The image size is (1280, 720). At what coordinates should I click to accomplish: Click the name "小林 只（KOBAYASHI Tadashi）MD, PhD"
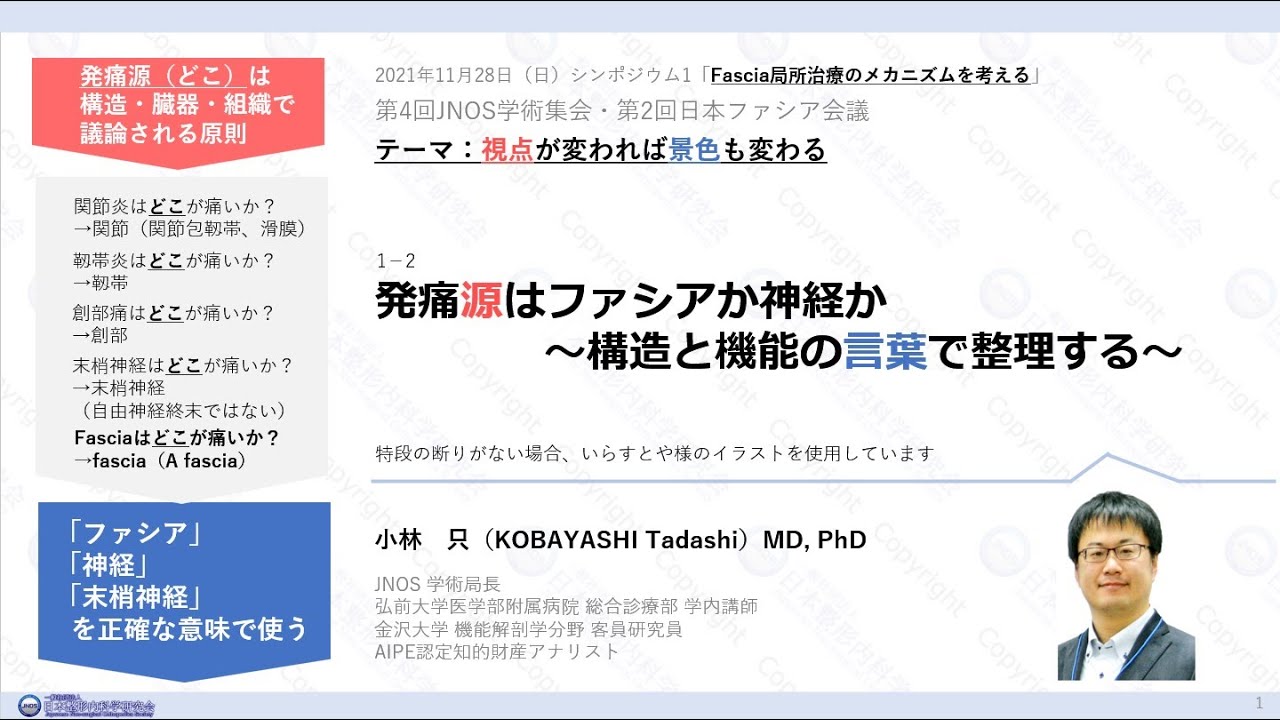pyautogui.click(x=621, y=540)
